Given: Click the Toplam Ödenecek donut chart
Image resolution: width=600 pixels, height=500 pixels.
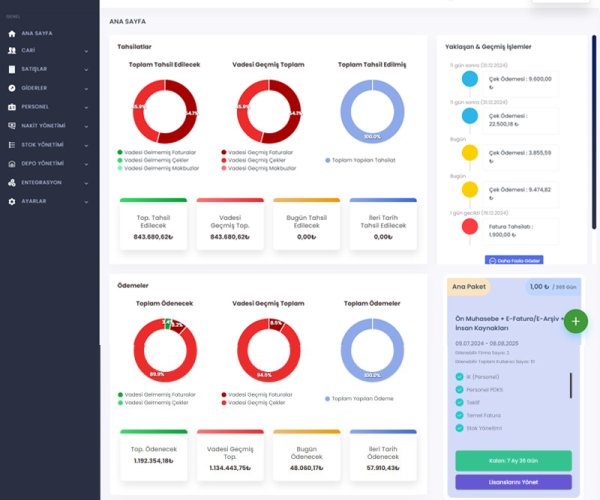Looking at the screenshot, I should 165,350.
